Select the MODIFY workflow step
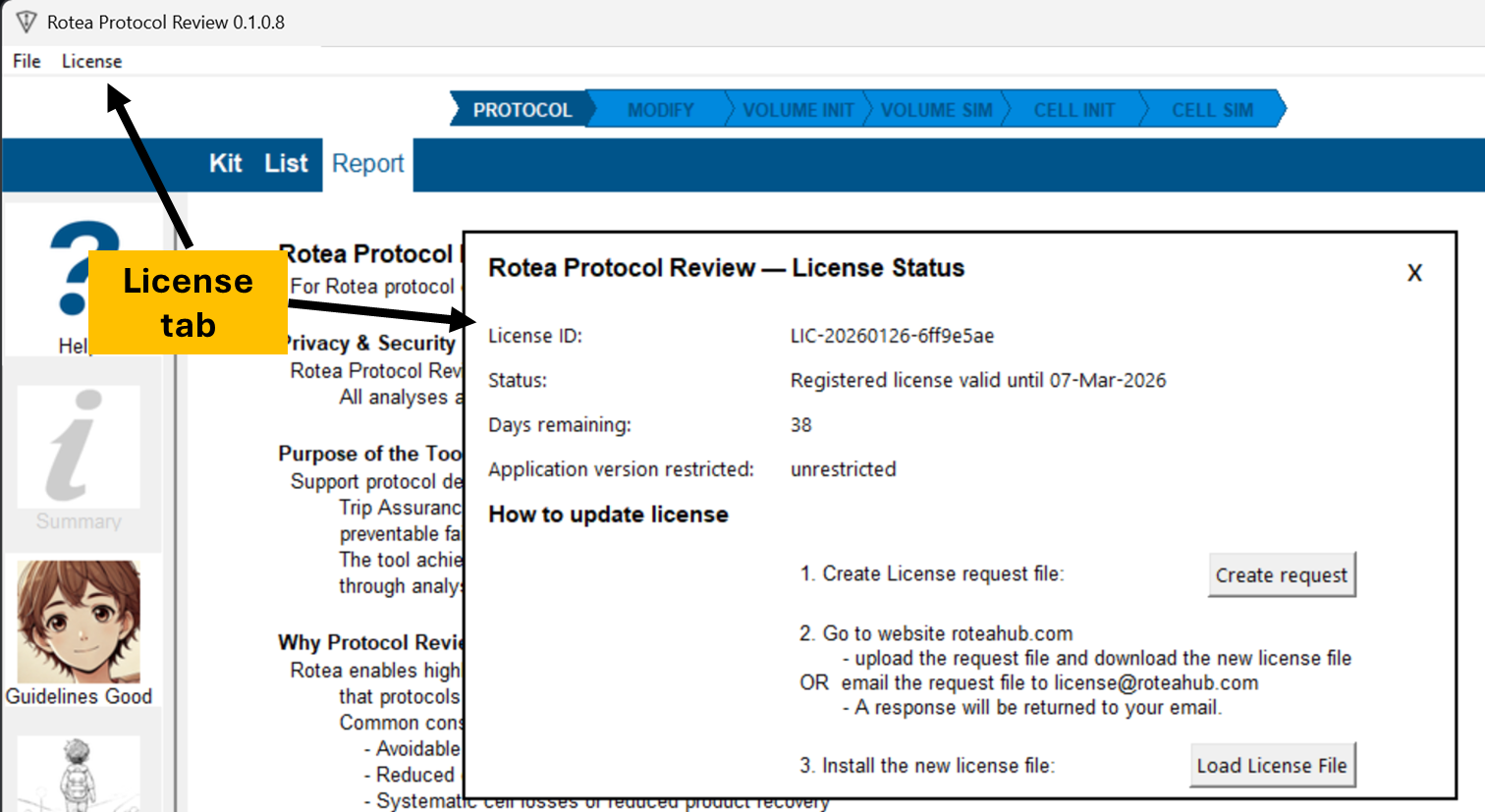The image size is (1485, 812). tap(660, 110)
